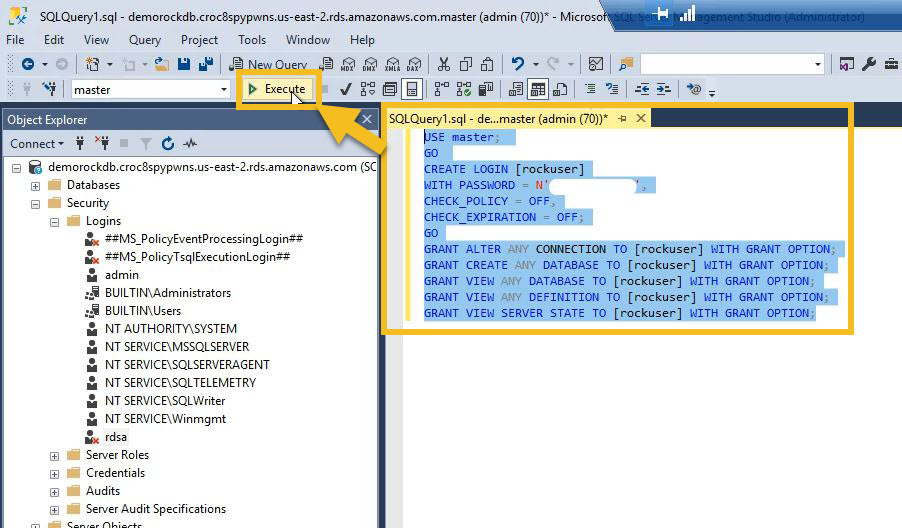Click the Copy icon in toolbar
902x528 pixels.
click(x=465, y=64)
